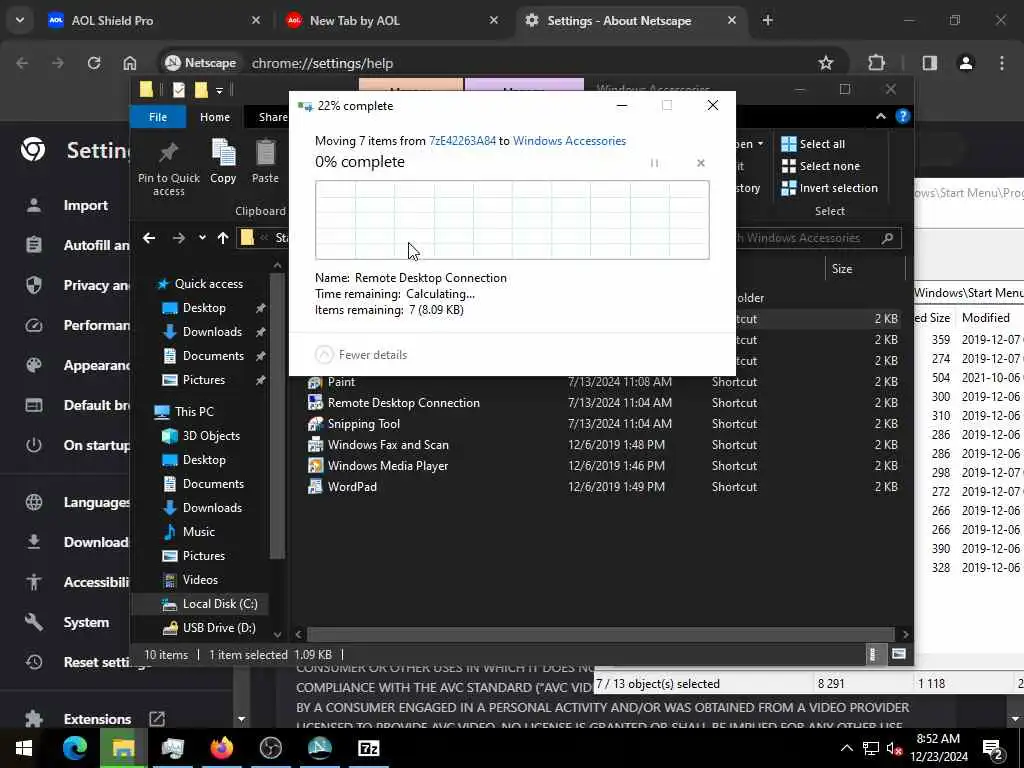
Task: Pause the file move operation
Action: (654, 163)
